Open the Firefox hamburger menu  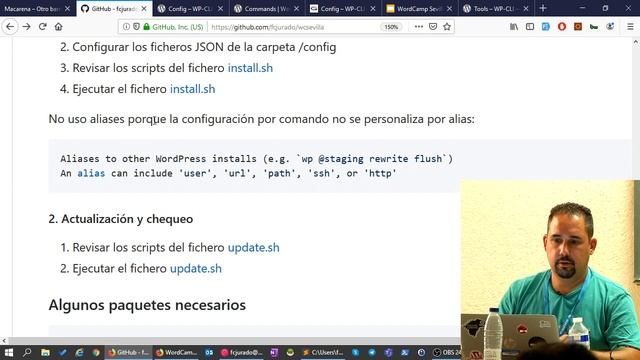[x=630, y=27]
